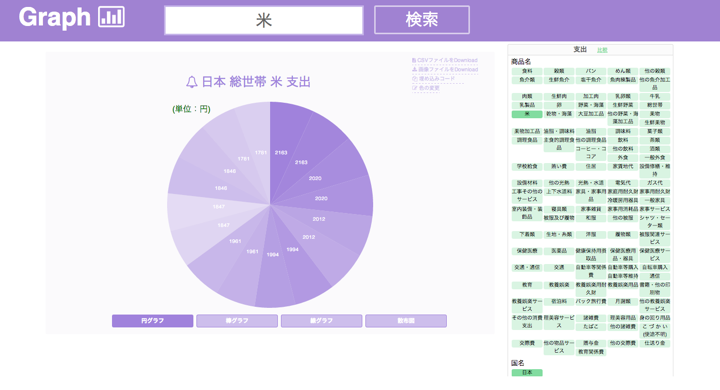Deselect the highlighted 米 tag
Screen dimensions: 720x390
coord(527,114)
